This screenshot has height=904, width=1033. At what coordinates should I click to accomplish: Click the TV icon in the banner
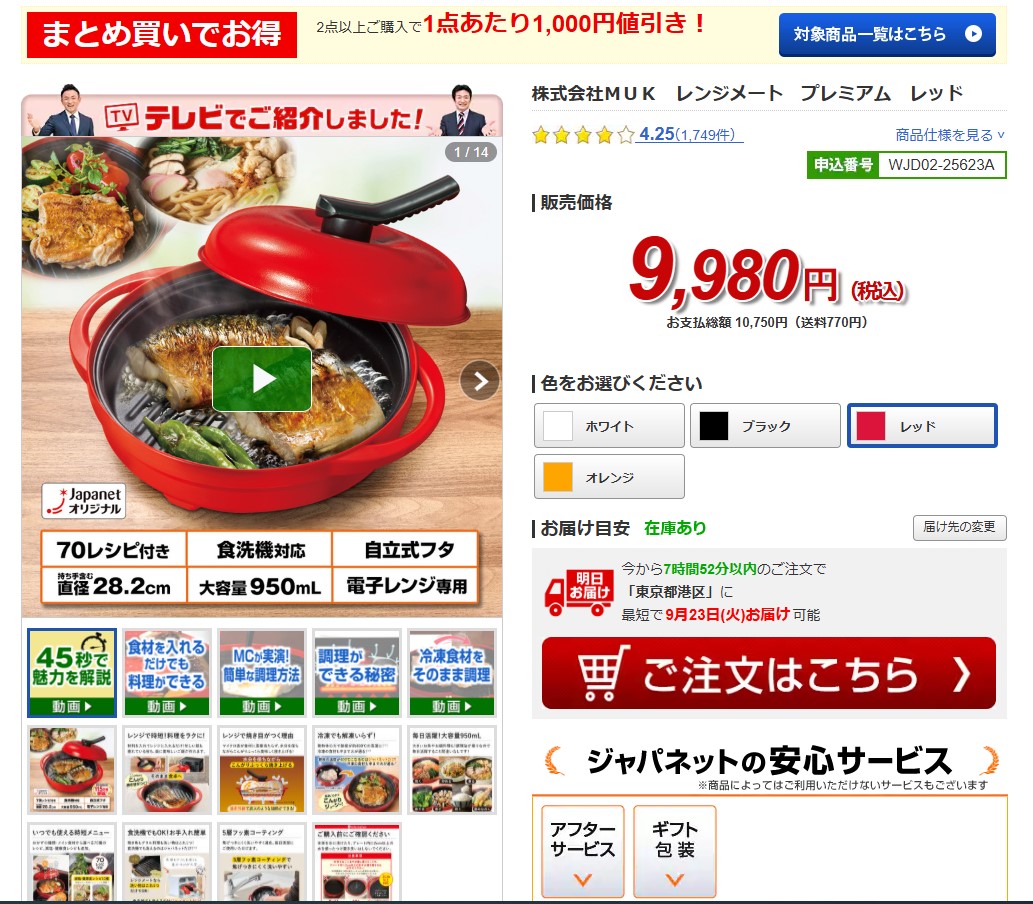122,117
